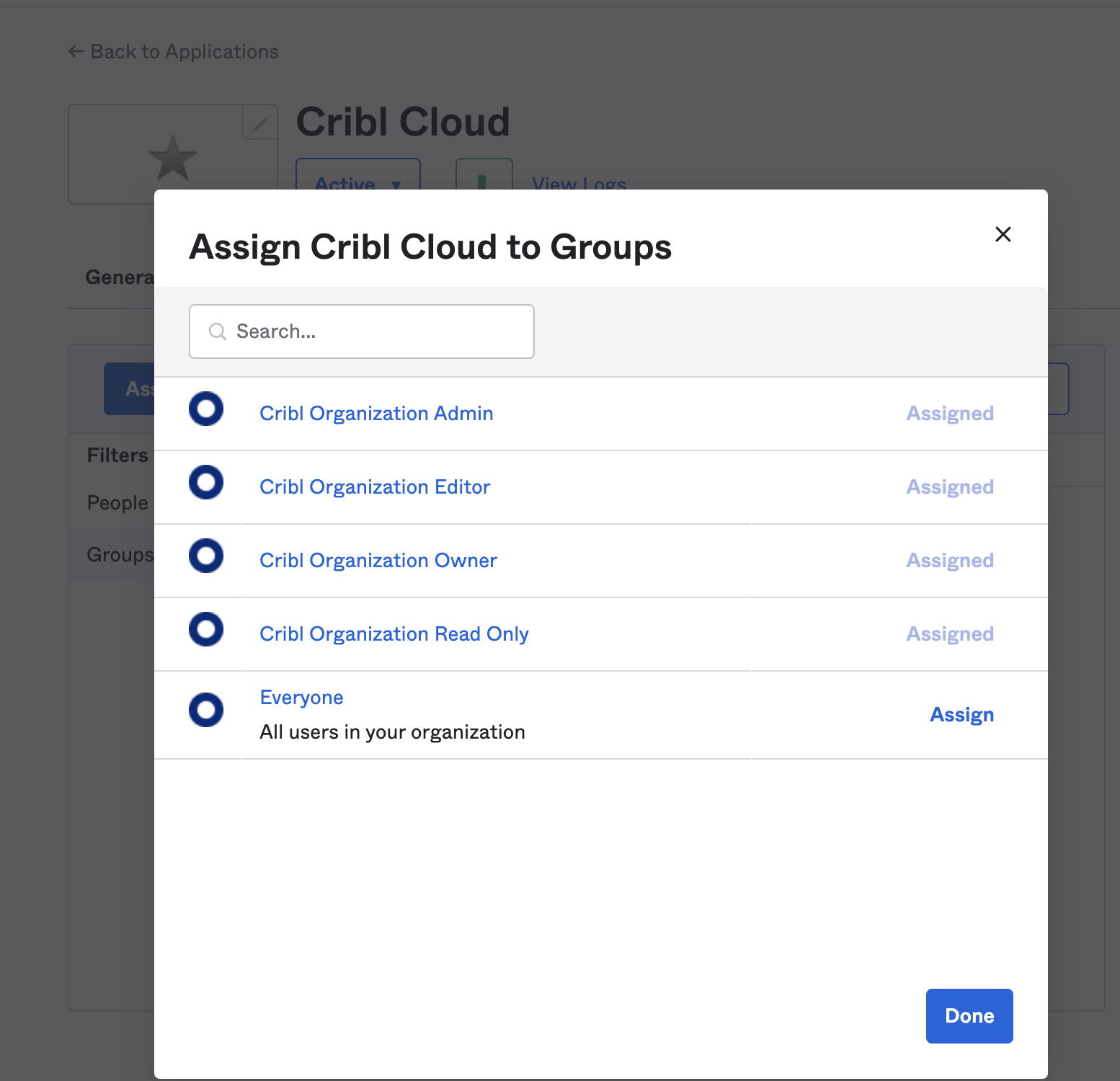Click the group icon beside Cribl Organization Editor

(x=206, y=482)
